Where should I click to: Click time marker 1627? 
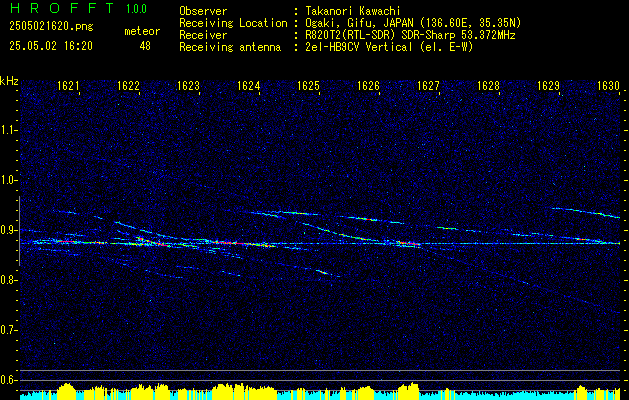(x=429, y=85)
